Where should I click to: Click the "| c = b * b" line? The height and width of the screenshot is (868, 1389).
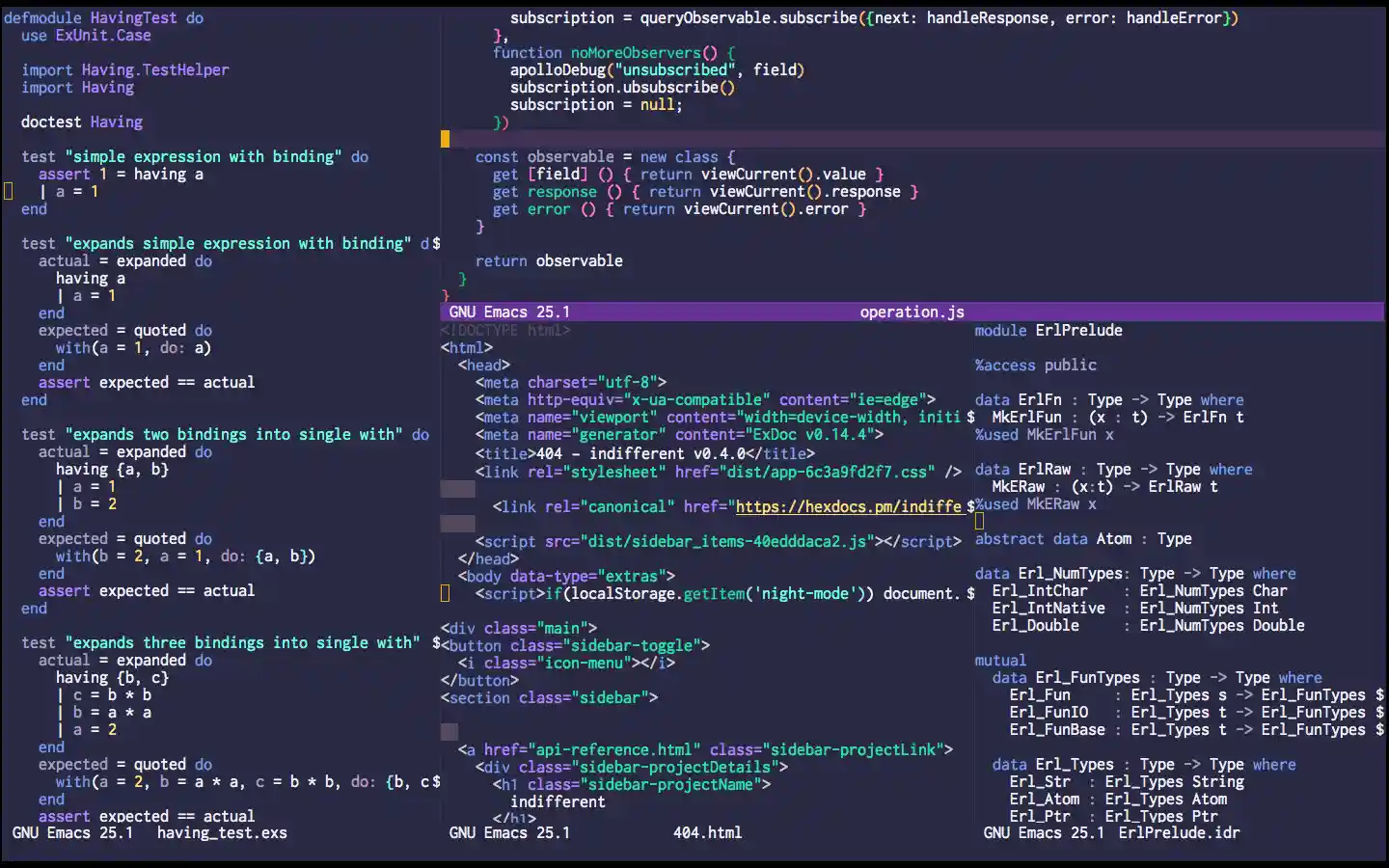click(x=103, y=694)
